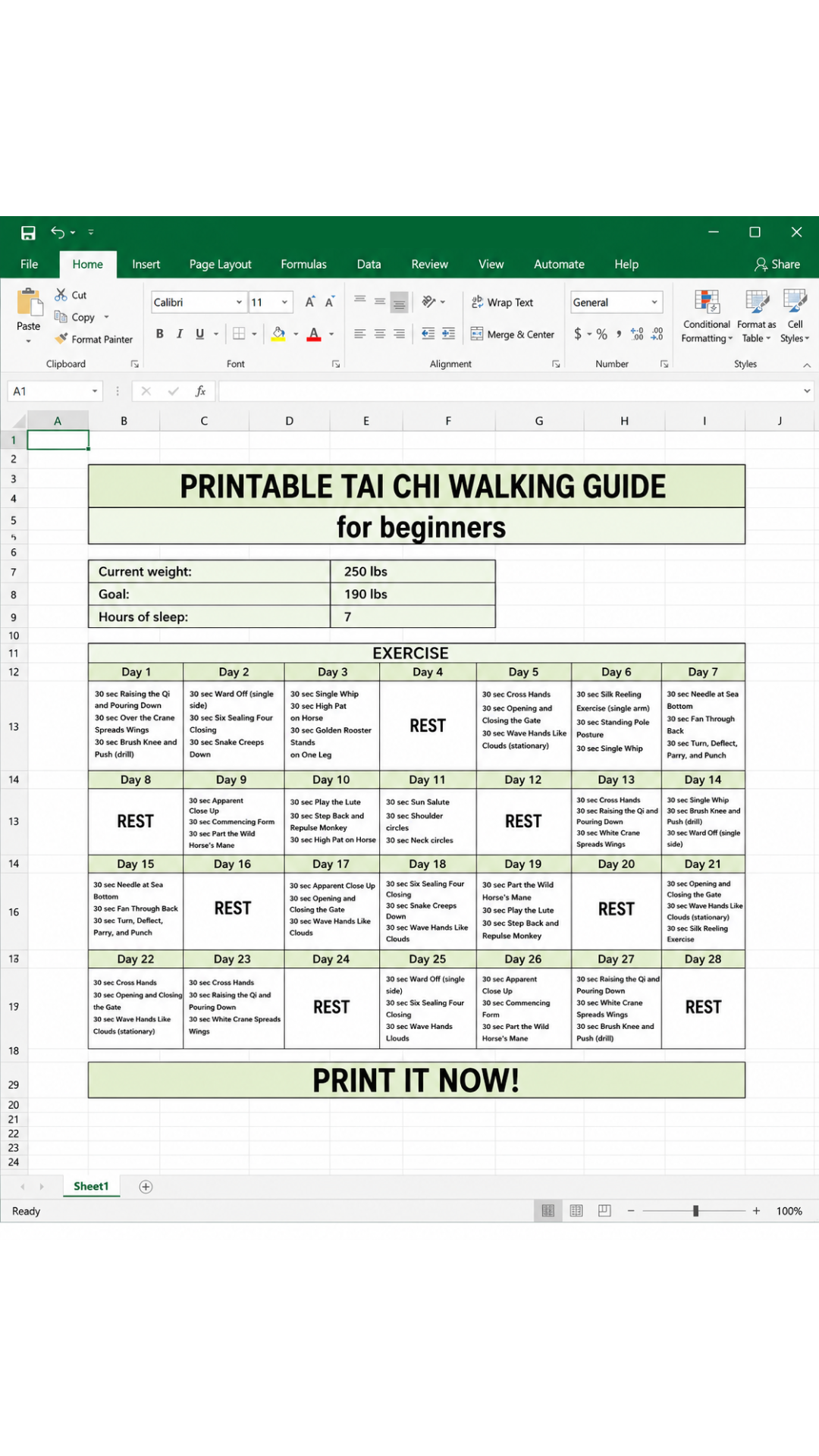Open Cell Styles gallery
Screen dimensions: 819x1456
tap(795, 317)
